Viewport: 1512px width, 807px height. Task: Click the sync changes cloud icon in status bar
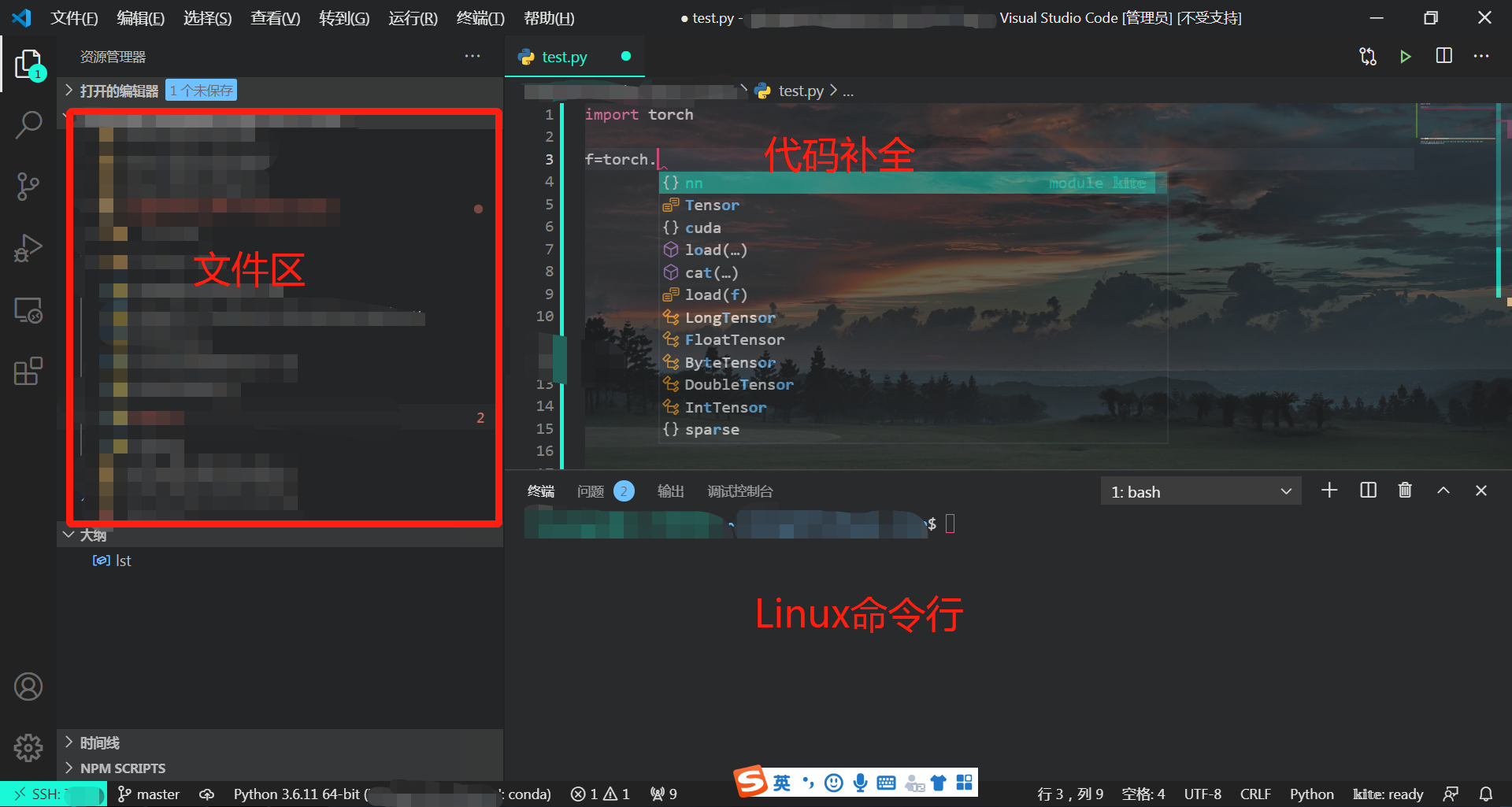coord(206,794)
